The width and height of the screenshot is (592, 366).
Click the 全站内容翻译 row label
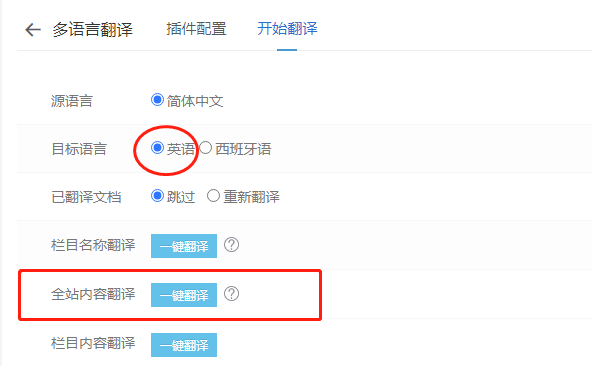[93, 294]
